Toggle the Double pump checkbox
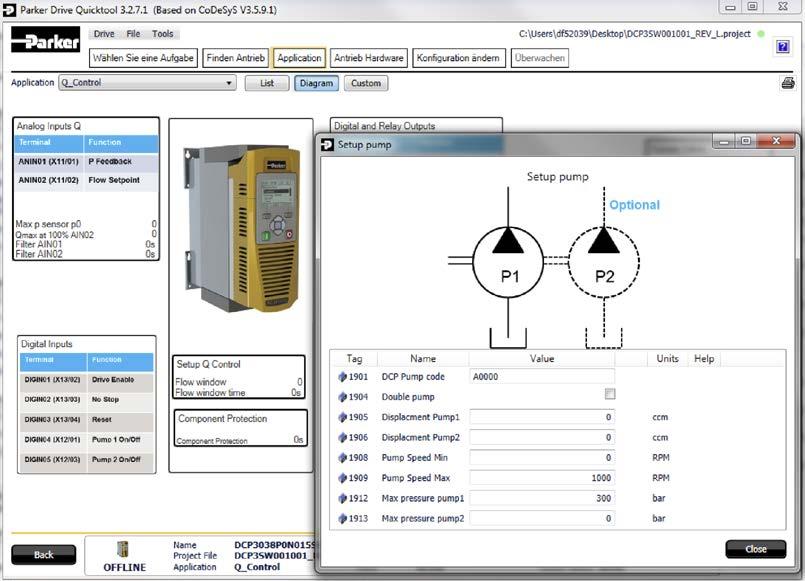The height and width of the screenshot is (581, 805). pos(609,394)
